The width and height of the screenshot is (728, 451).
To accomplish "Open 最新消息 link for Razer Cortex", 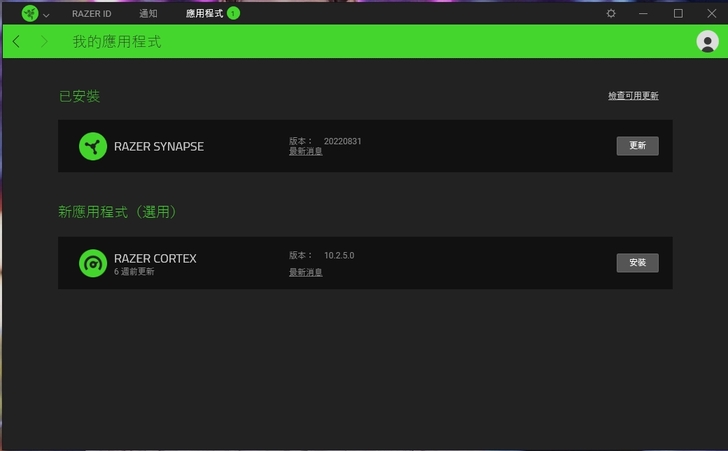I will click(306, 272).
